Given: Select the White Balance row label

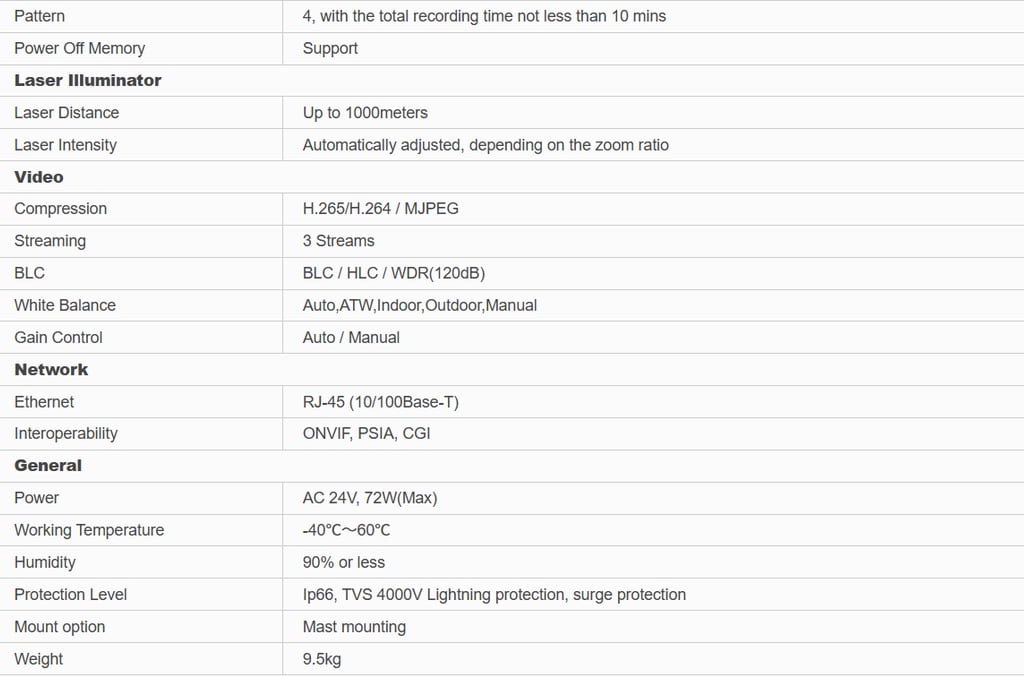Looking at the screenshot, I should 65,305.
